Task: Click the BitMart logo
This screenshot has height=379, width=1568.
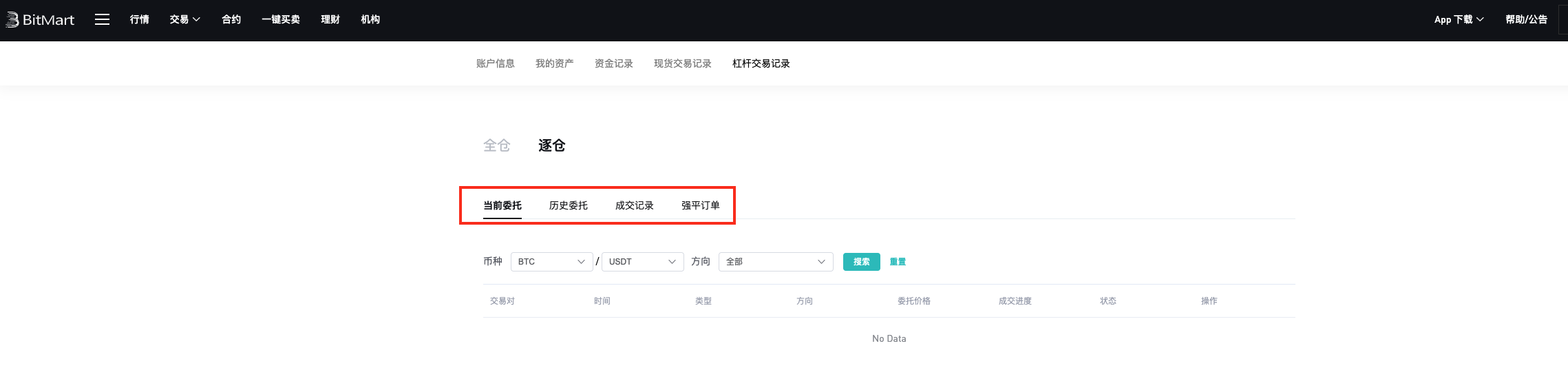Action: (40, 20)
